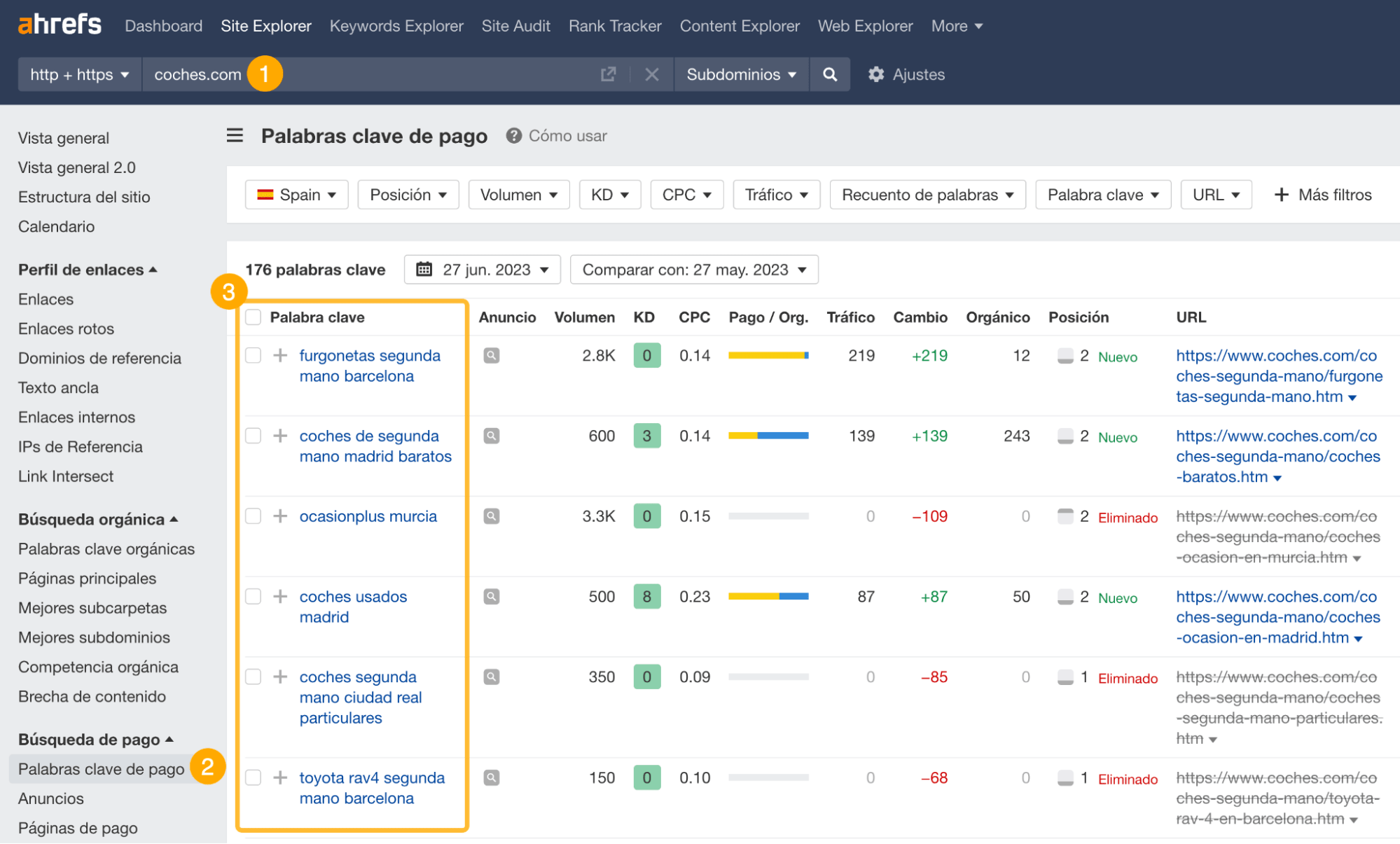The width and height of the screenshot is (1400, 844).
Task: Clear the domain input with the X icon
Action: [x=651, y=74]
